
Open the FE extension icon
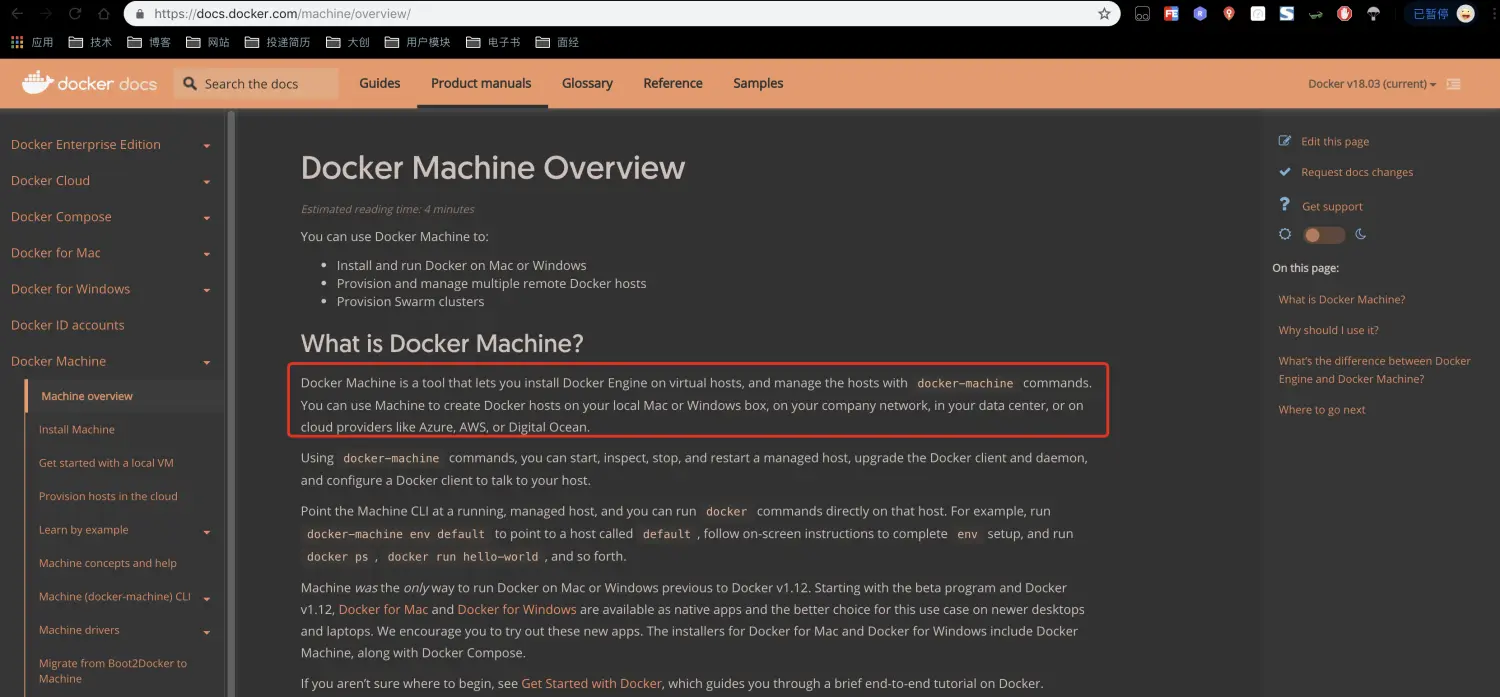coord(1171,14)
